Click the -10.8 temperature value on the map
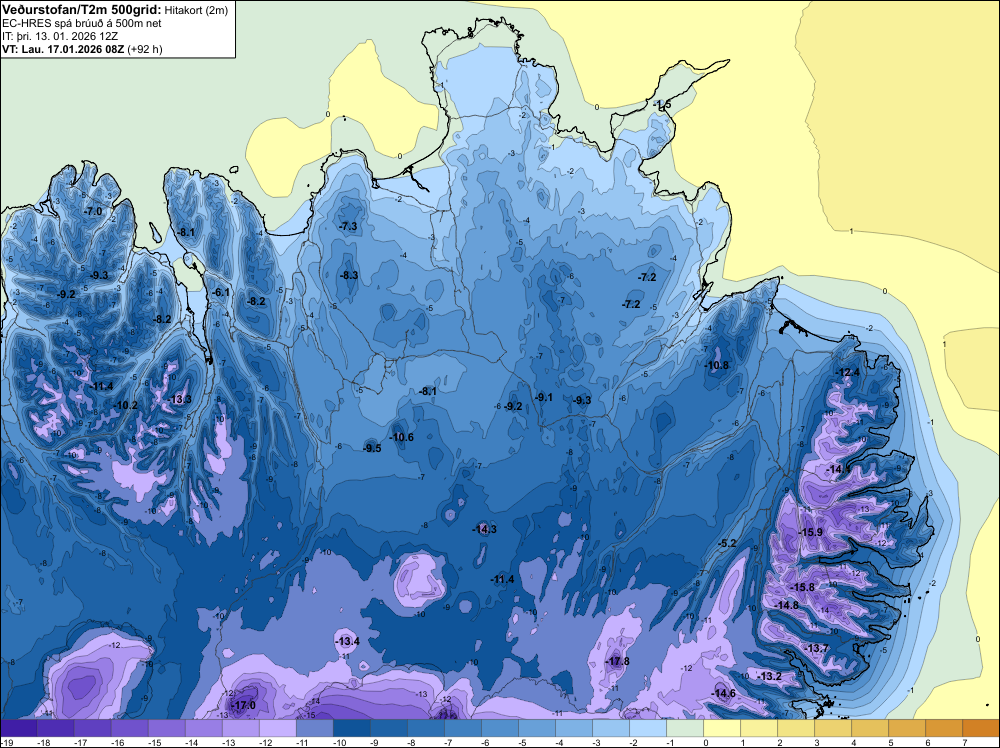This screenshot has width=1000, height=748. tap(716, 365)
